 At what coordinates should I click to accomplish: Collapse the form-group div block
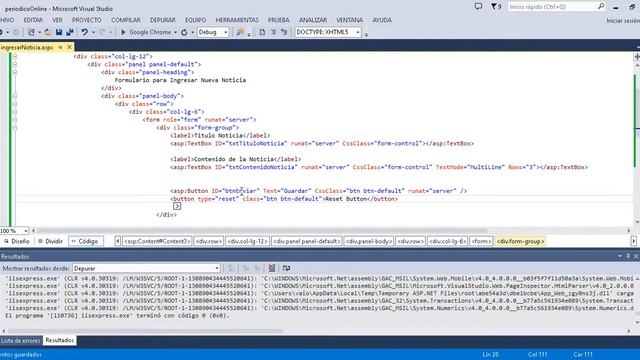tap(15, 128)
